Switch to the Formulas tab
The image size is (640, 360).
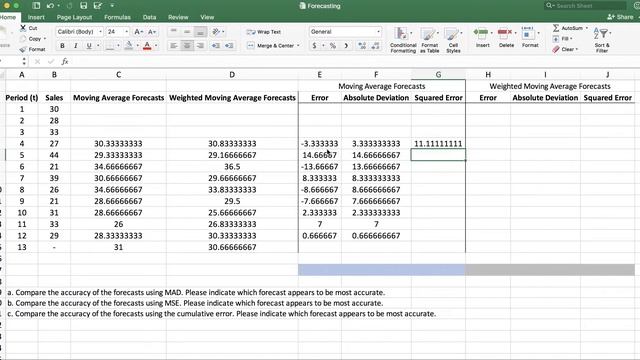[x=117, y=17]
